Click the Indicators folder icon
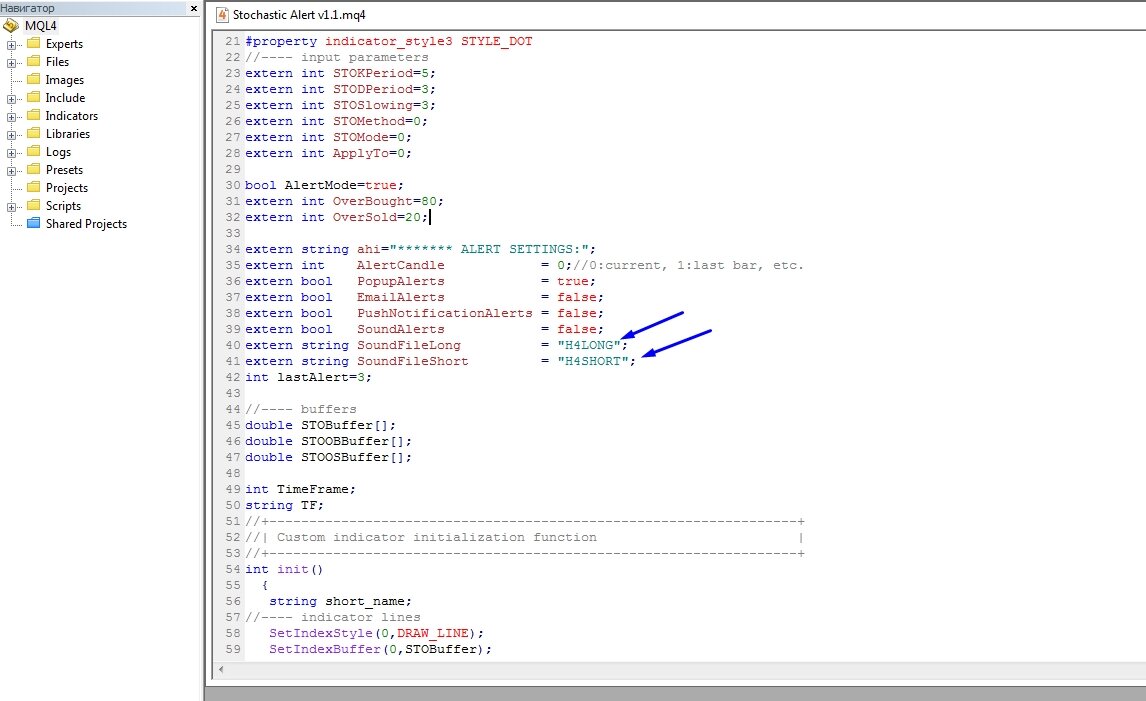Viewport: 1146px width, 701px height. click(34, 115)
